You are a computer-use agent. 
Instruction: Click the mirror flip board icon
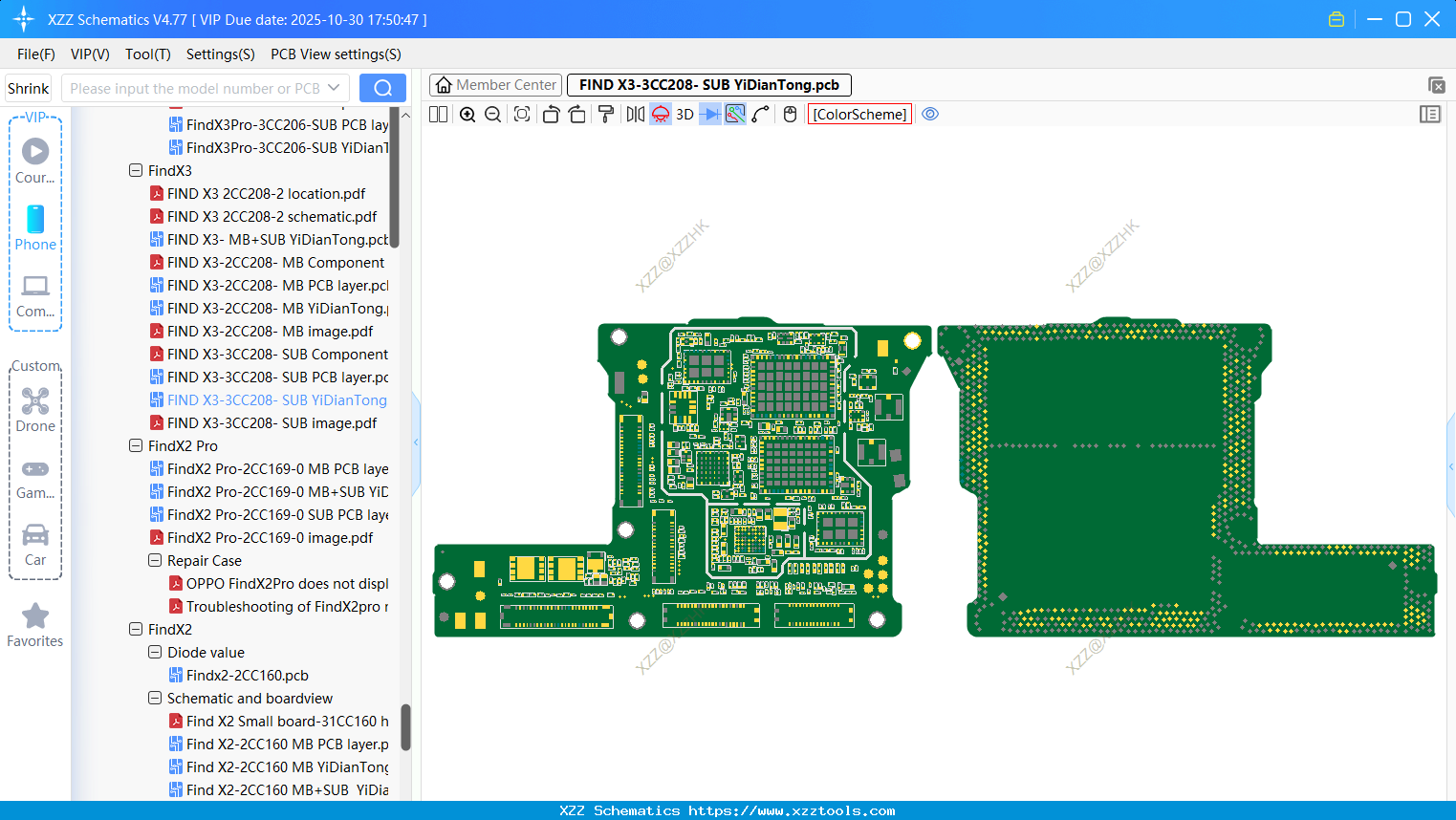click(635, 115)
